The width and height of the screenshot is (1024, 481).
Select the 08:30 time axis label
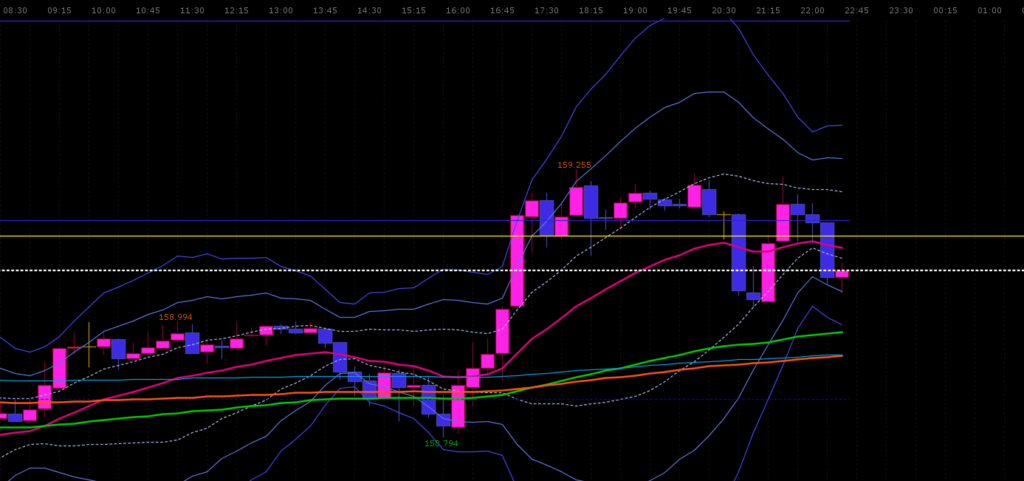[x=15, y=10]
